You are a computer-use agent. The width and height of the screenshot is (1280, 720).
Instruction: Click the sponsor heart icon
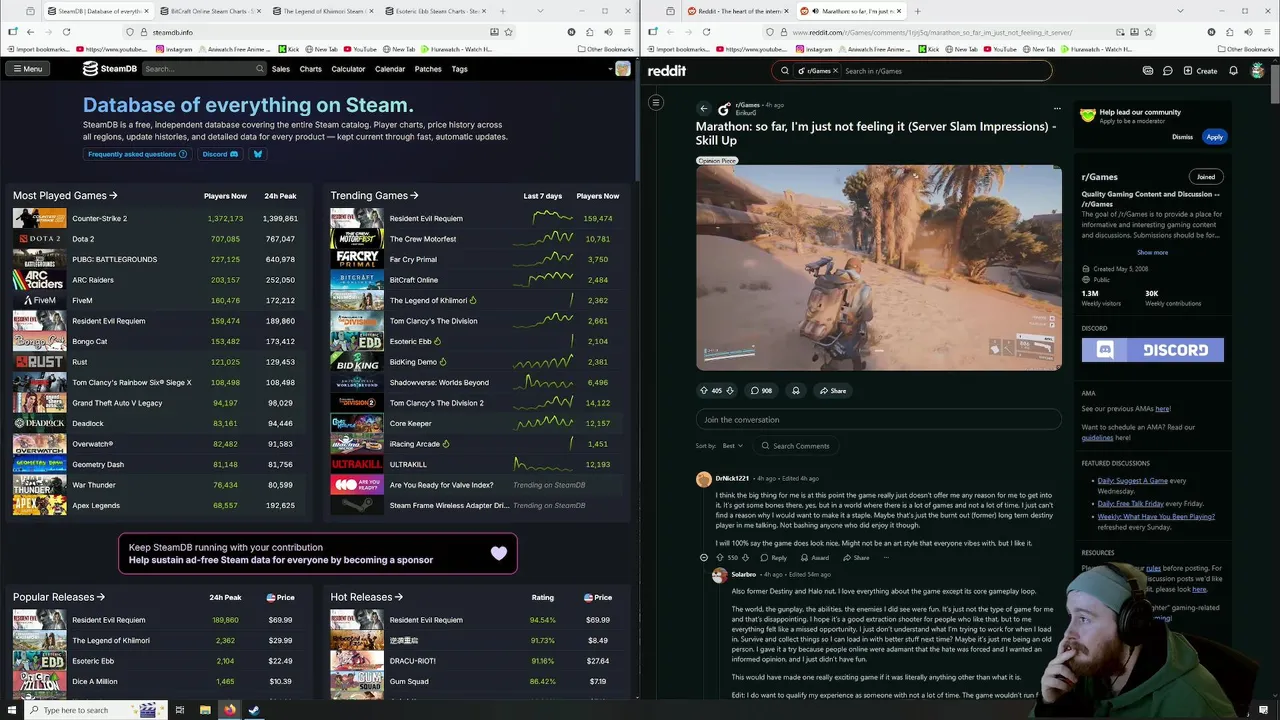[498, 553]
